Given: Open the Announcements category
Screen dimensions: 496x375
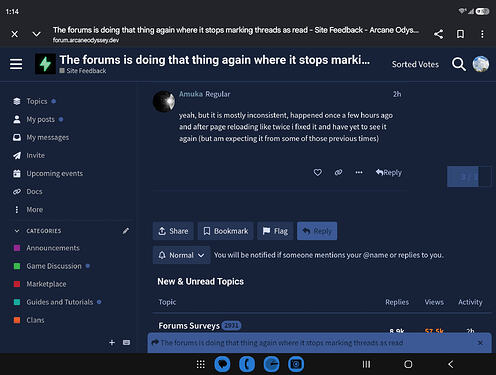Looking at the screenshot, I should pos(53,248).
